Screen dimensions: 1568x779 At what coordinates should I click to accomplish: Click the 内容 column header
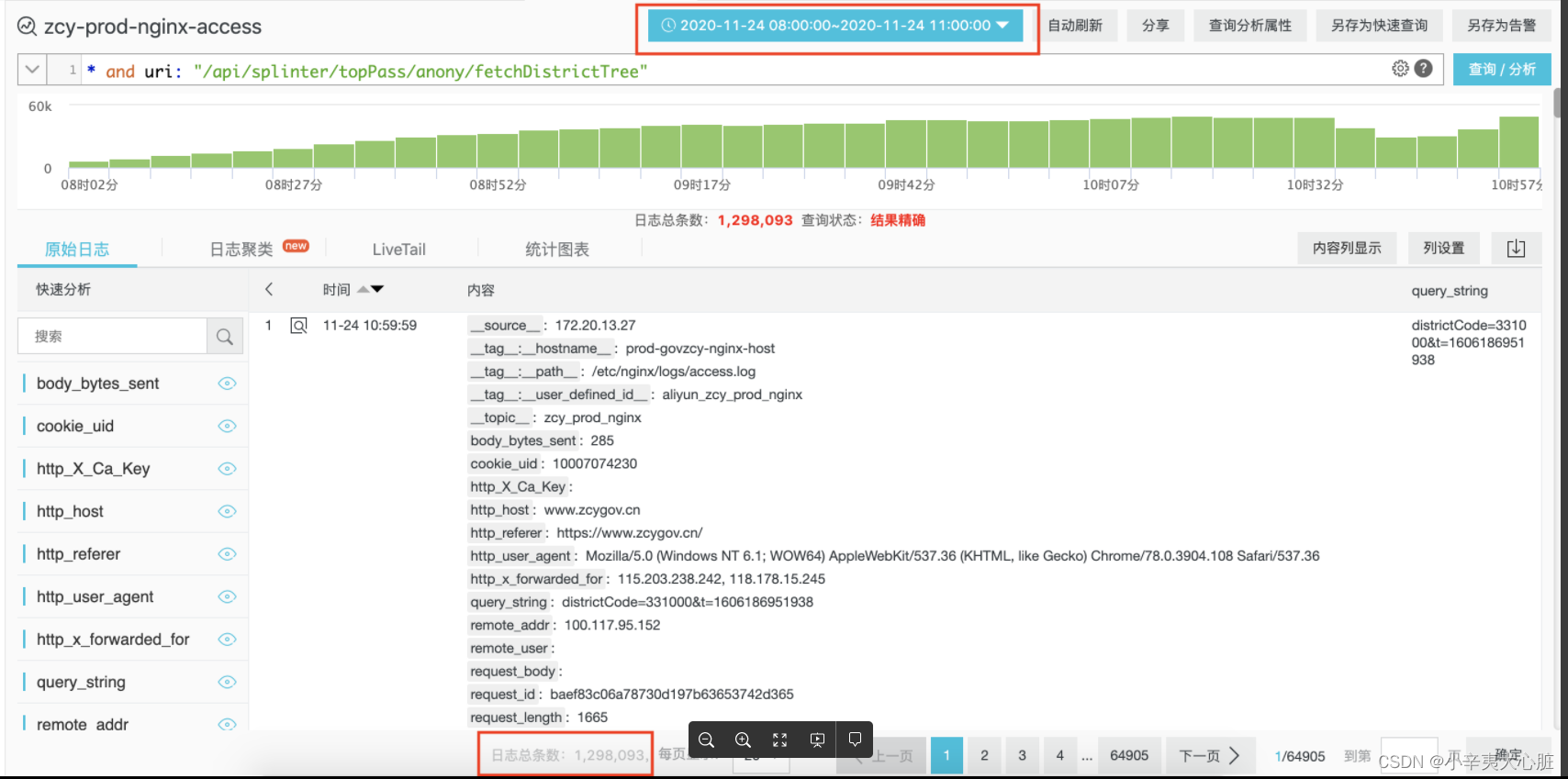(x=481, y=290)
